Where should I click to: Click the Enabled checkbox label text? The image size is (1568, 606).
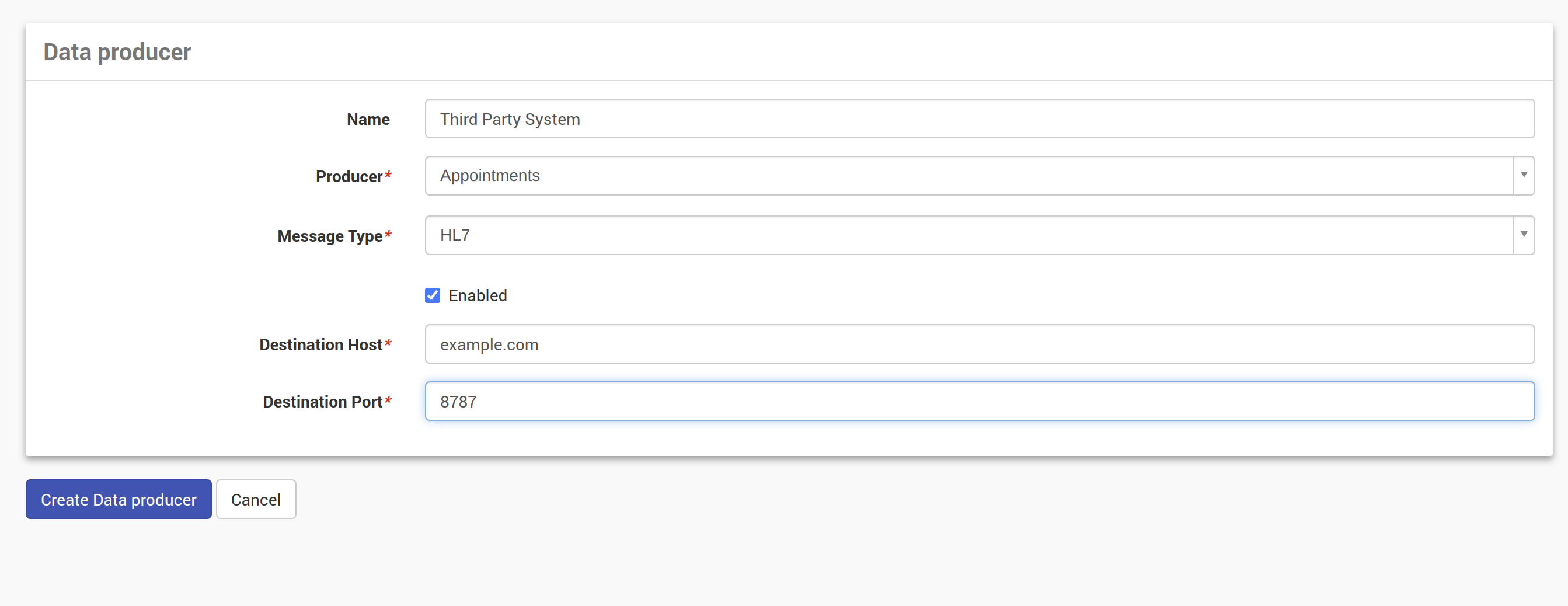click(477, 295)
